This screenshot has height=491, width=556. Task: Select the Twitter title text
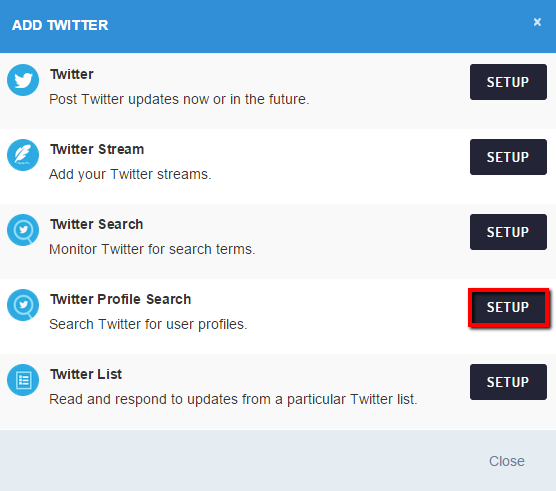(72, 74)
